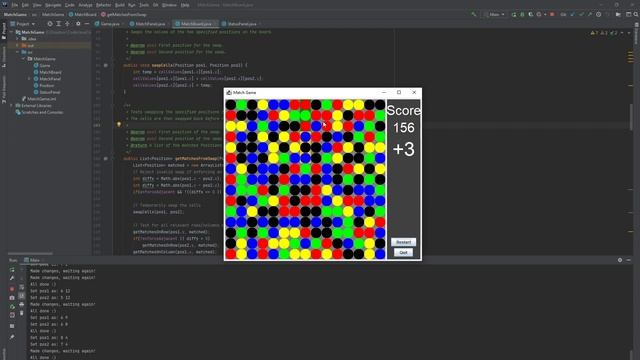Click the score value 156 in game window
The height and width of the screenshot is (360, 640).
pos(404,128)
